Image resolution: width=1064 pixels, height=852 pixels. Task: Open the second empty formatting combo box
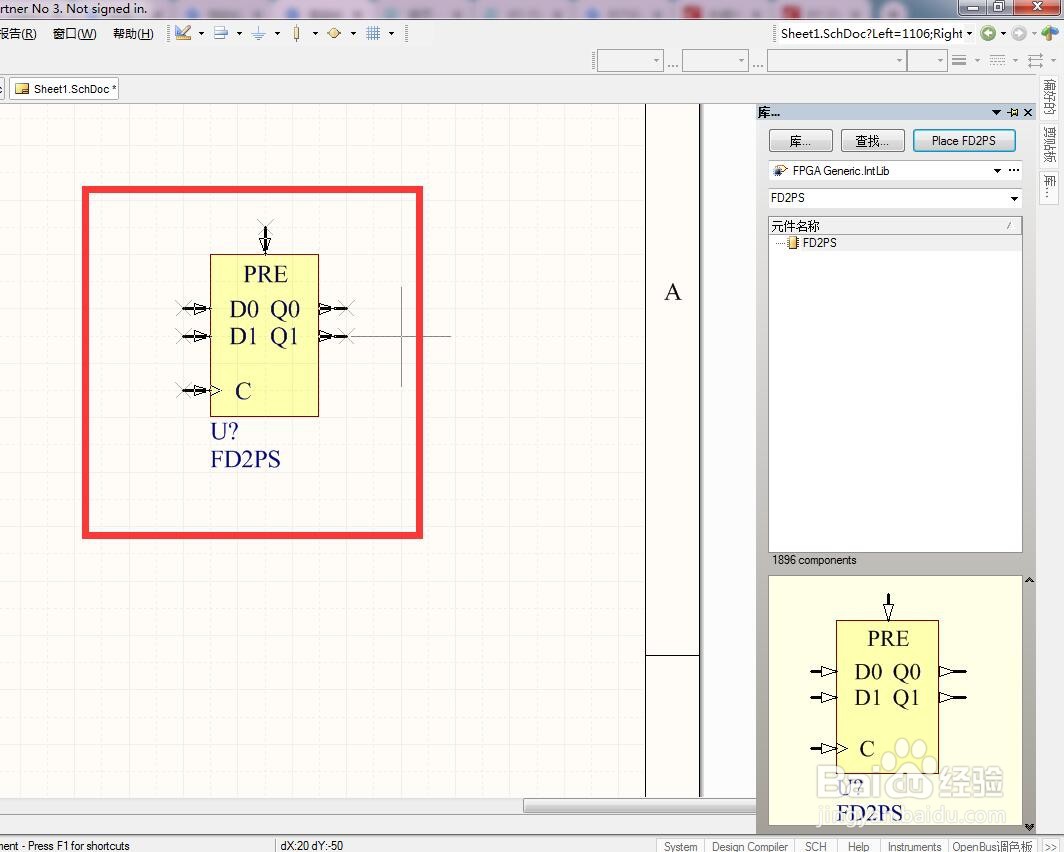click(715, 60)
